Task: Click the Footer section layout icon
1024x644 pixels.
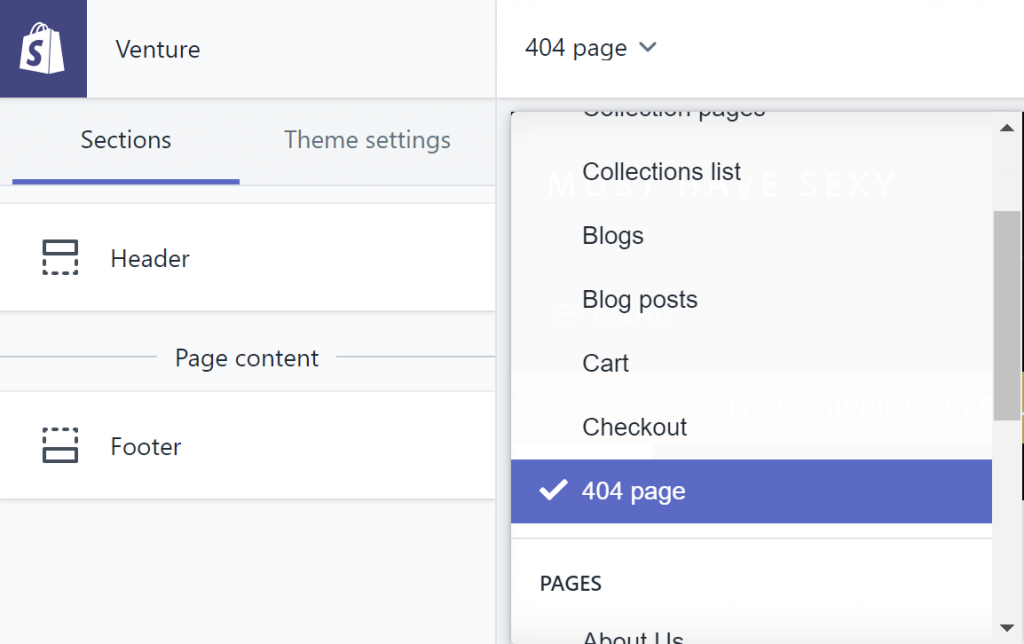Action: [60, 446]
